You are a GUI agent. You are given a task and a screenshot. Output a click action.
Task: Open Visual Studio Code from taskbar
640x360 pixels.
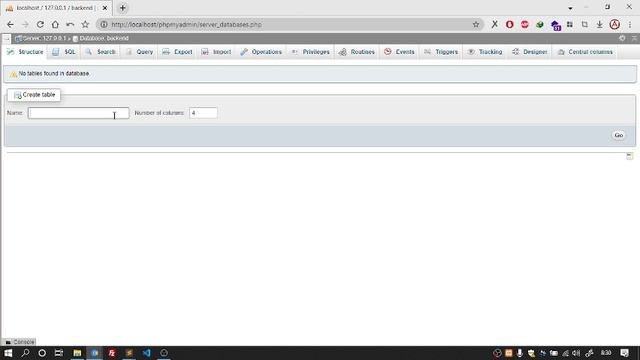[x=147, y=353]
